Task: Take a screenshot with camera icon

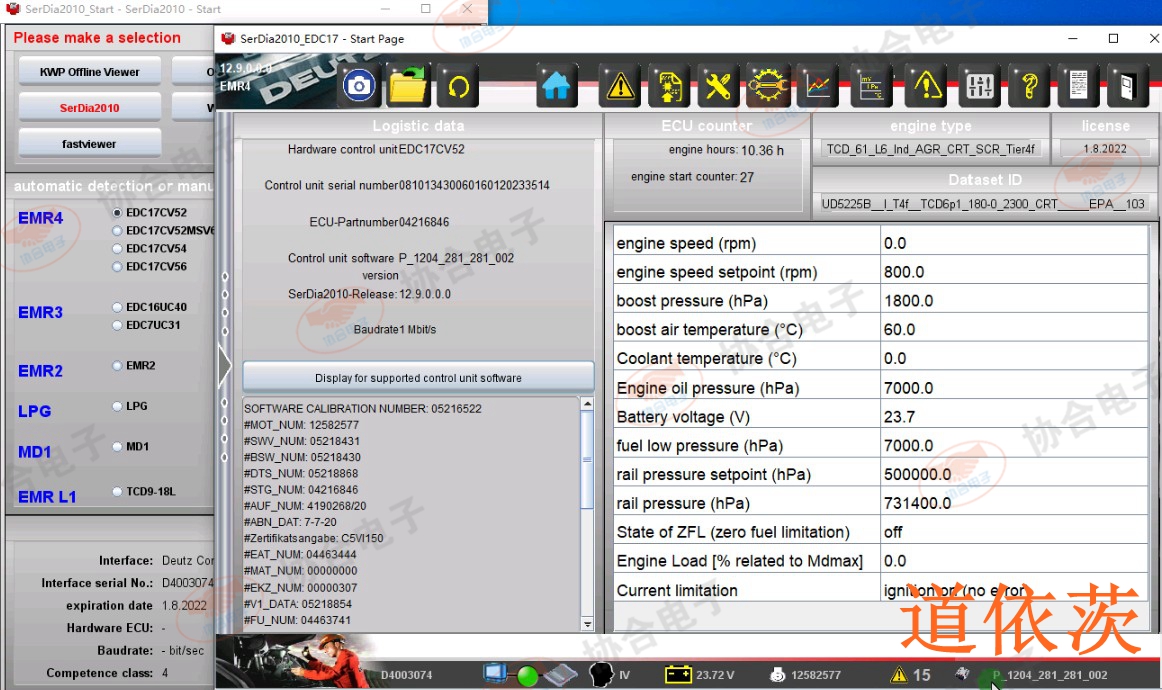Action: click(x=359, y=86)
